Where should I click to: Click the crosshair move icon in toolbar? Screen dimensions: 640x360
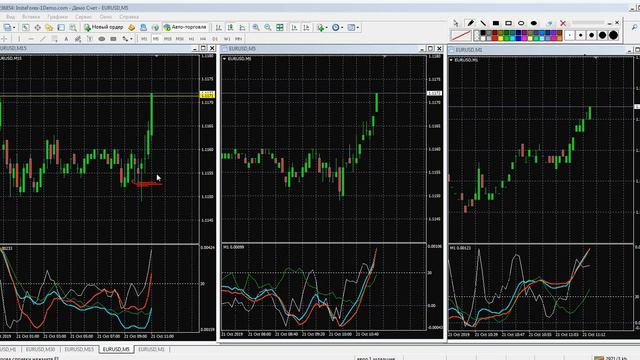(38, 27)
